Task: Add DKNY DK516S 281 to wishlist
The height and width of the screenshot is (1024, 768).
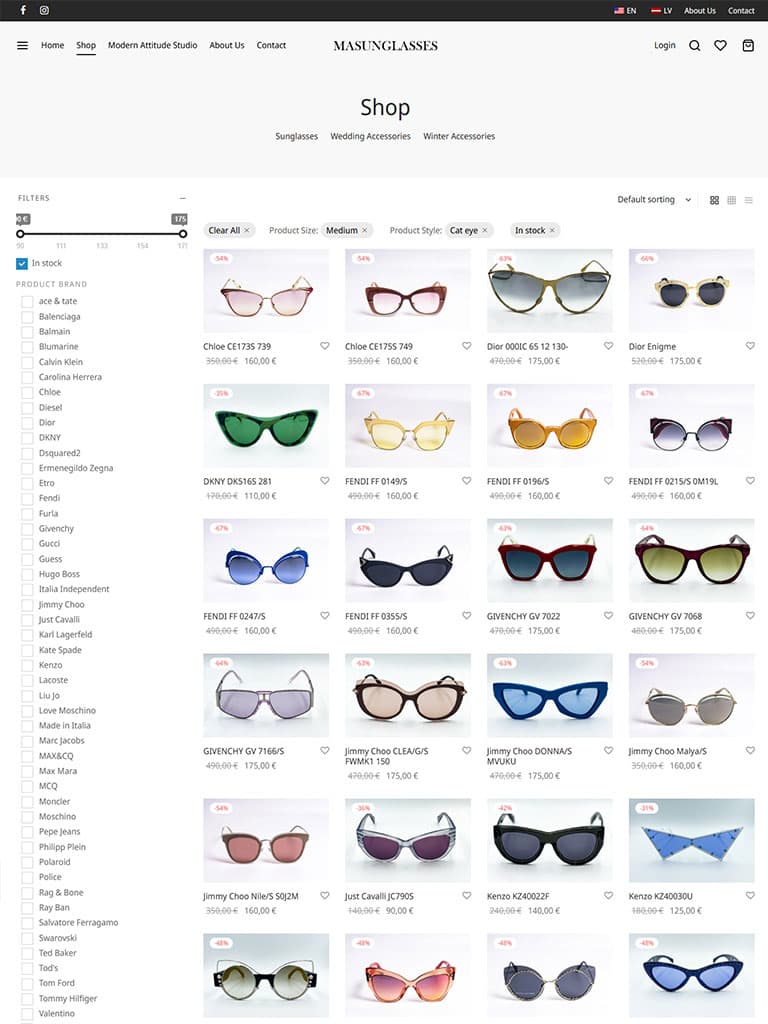Action: 325,481
